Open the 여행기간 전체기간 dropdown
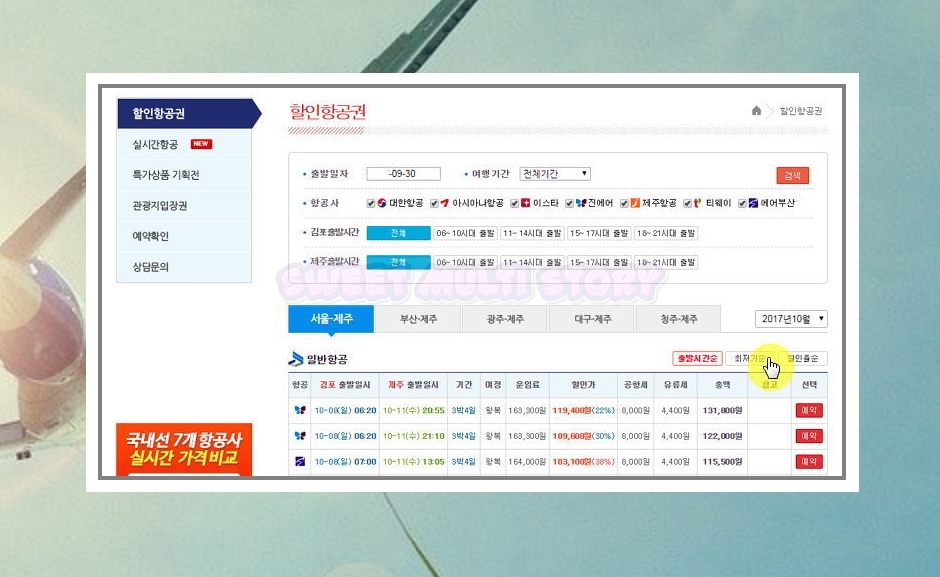Image resolution: width=940 pixels, height=577 pixels. 555,174
